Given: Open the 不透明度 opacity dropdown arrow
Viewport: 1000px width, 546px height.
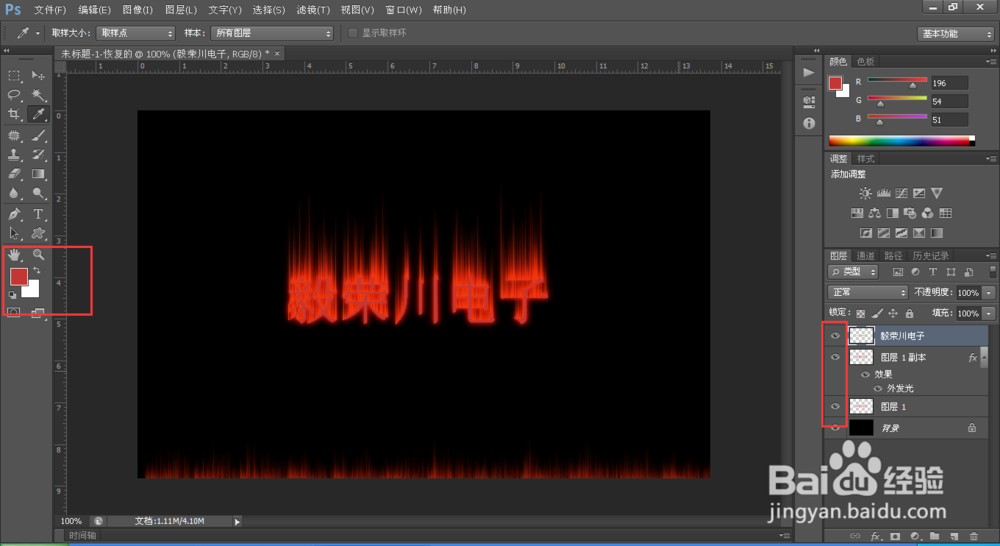Looking at the screenshot, I should pos(989,293).
